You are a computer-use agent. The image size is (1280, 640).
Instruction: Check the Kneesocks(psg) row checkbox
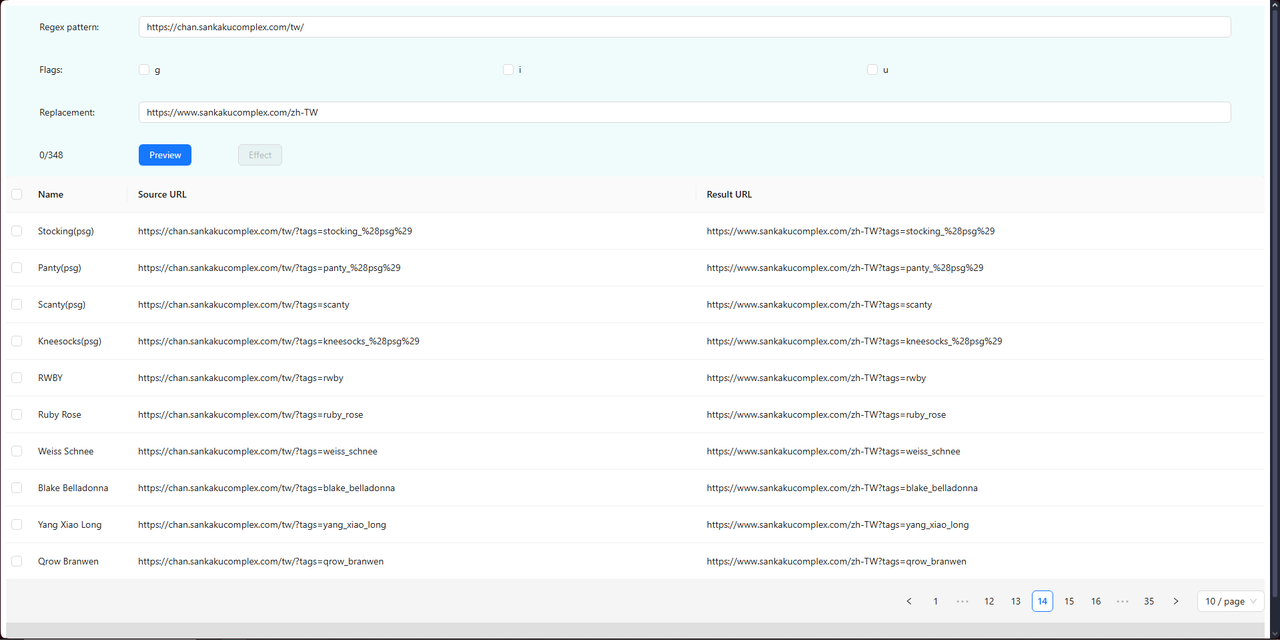[16, 341]
